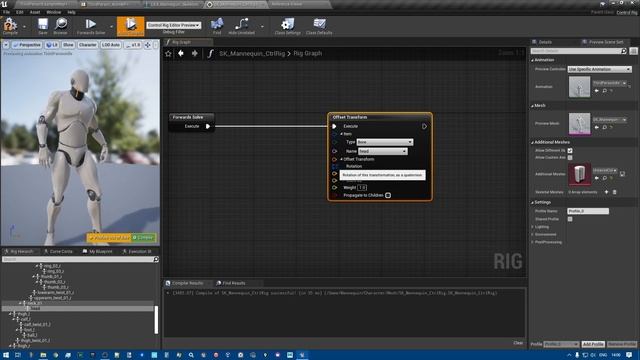This screenshot has width=640, height=360.
Task: Click the Execute output pin on Forwards Solve
Action: click(x=208, y=127)
